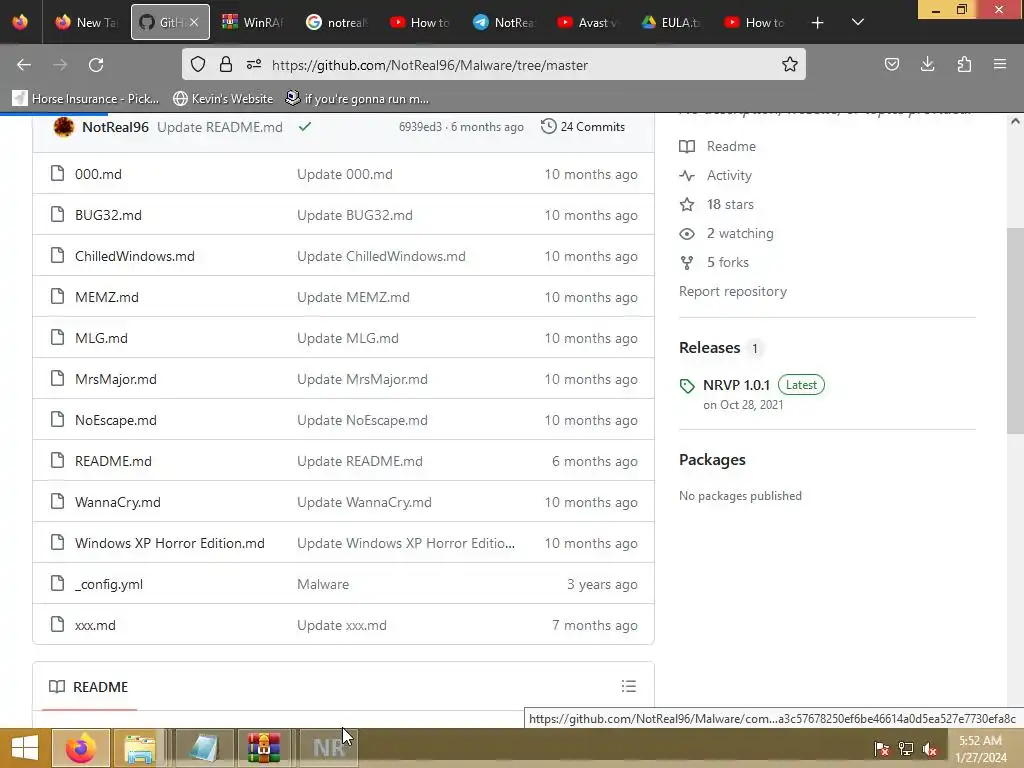Screen dimensions: 1024x768
Task: Open the MEMZ.md file
Action: pos(106,297)
